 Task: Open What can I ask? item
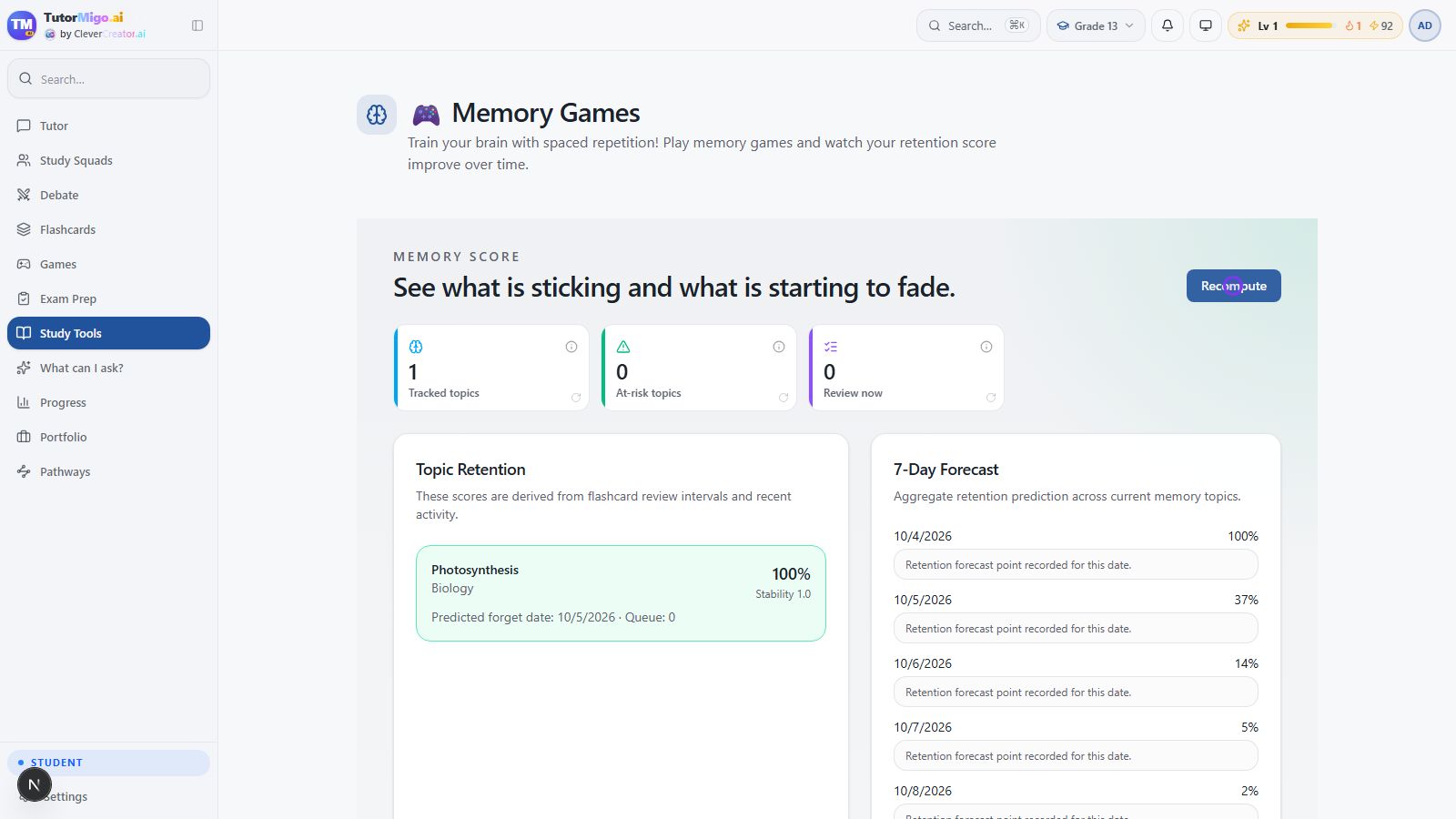pos(108,368)
